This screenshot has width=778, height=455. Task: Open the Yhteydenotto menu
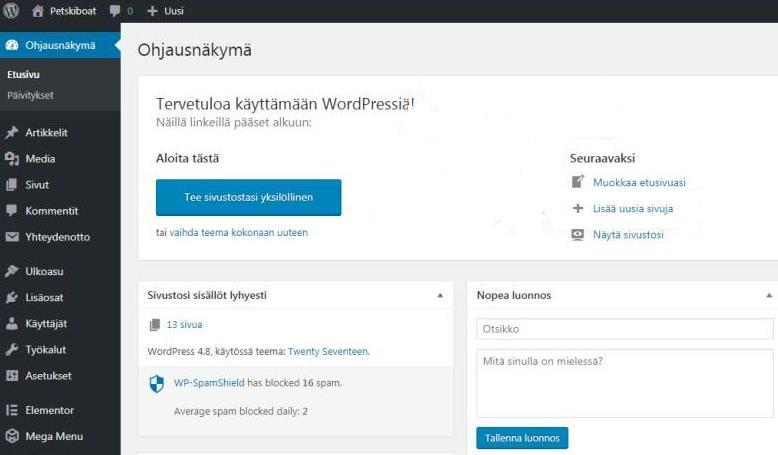(x=58, y=237)
